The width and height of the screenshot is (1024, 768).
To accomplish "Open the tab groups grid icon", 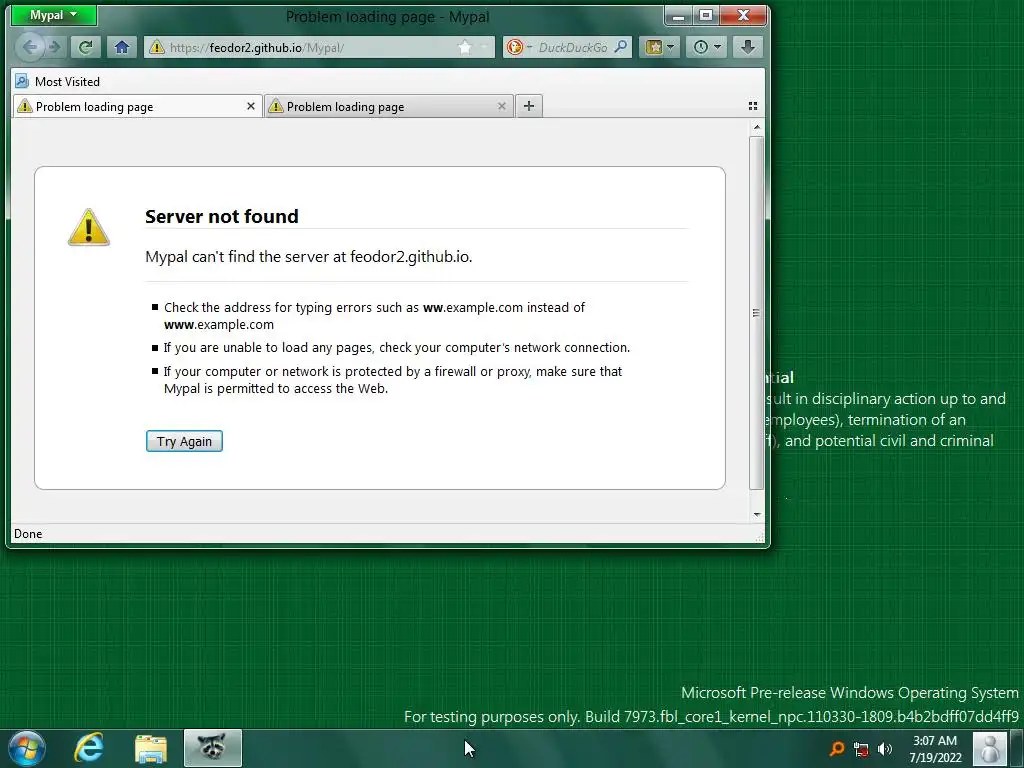I will [x=752, y=106].
